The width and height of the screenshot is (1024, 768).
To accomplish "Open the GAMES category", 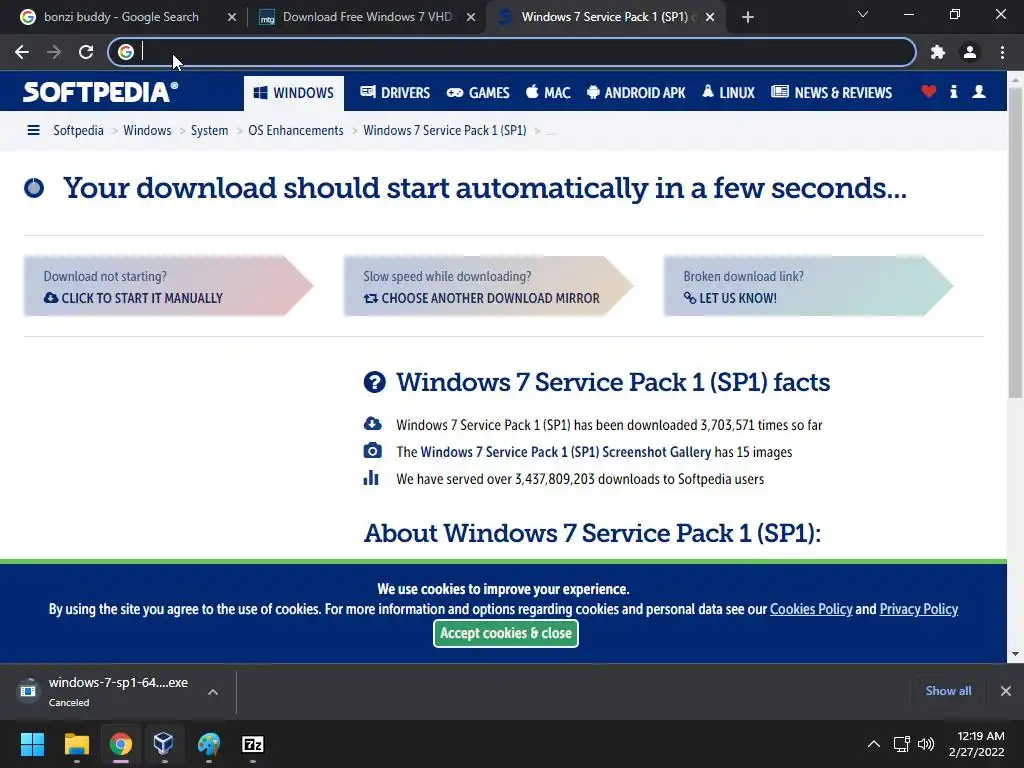I will (478, 93).
